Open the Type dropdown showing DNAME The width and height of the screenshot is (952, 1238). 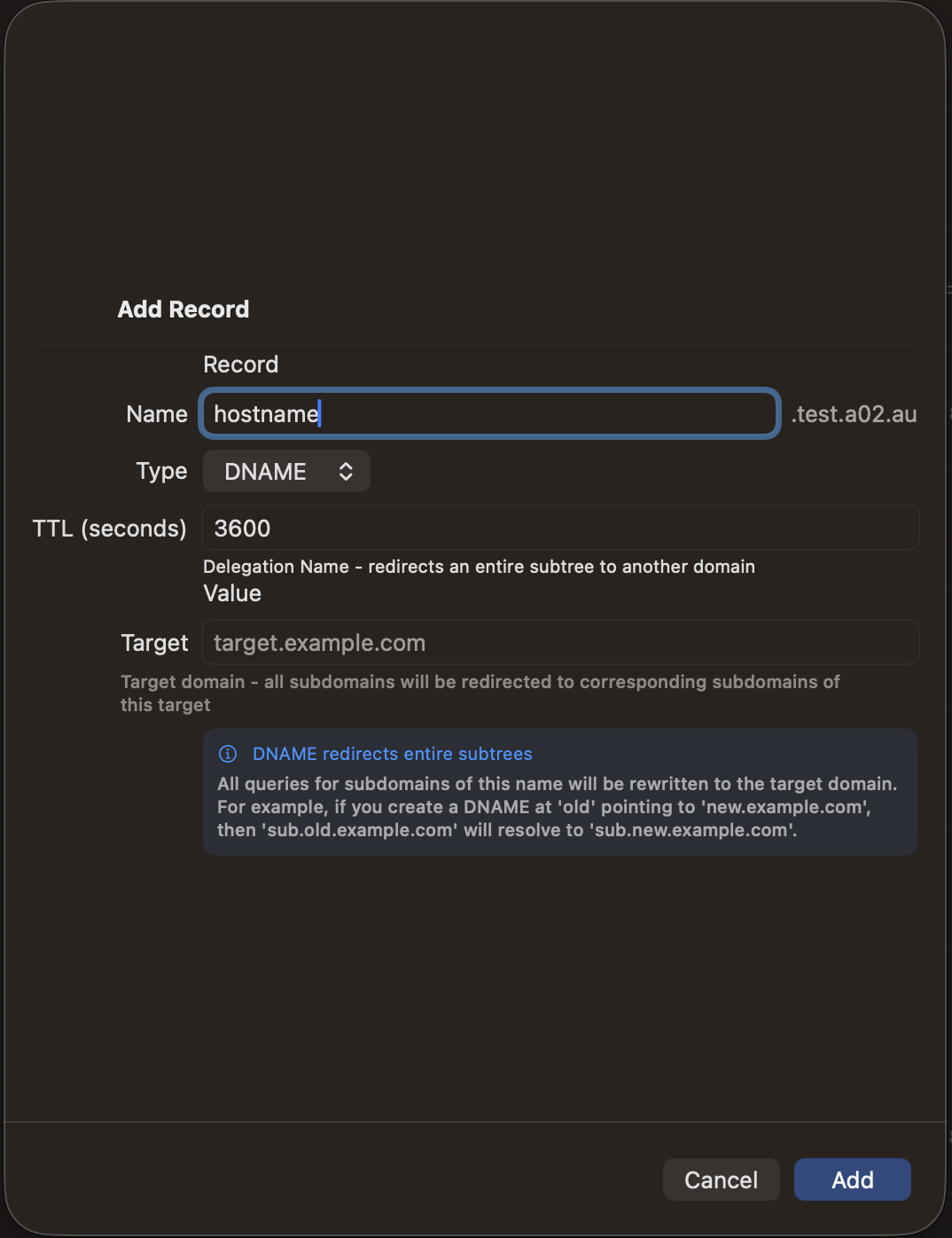[x=285, y=471]
